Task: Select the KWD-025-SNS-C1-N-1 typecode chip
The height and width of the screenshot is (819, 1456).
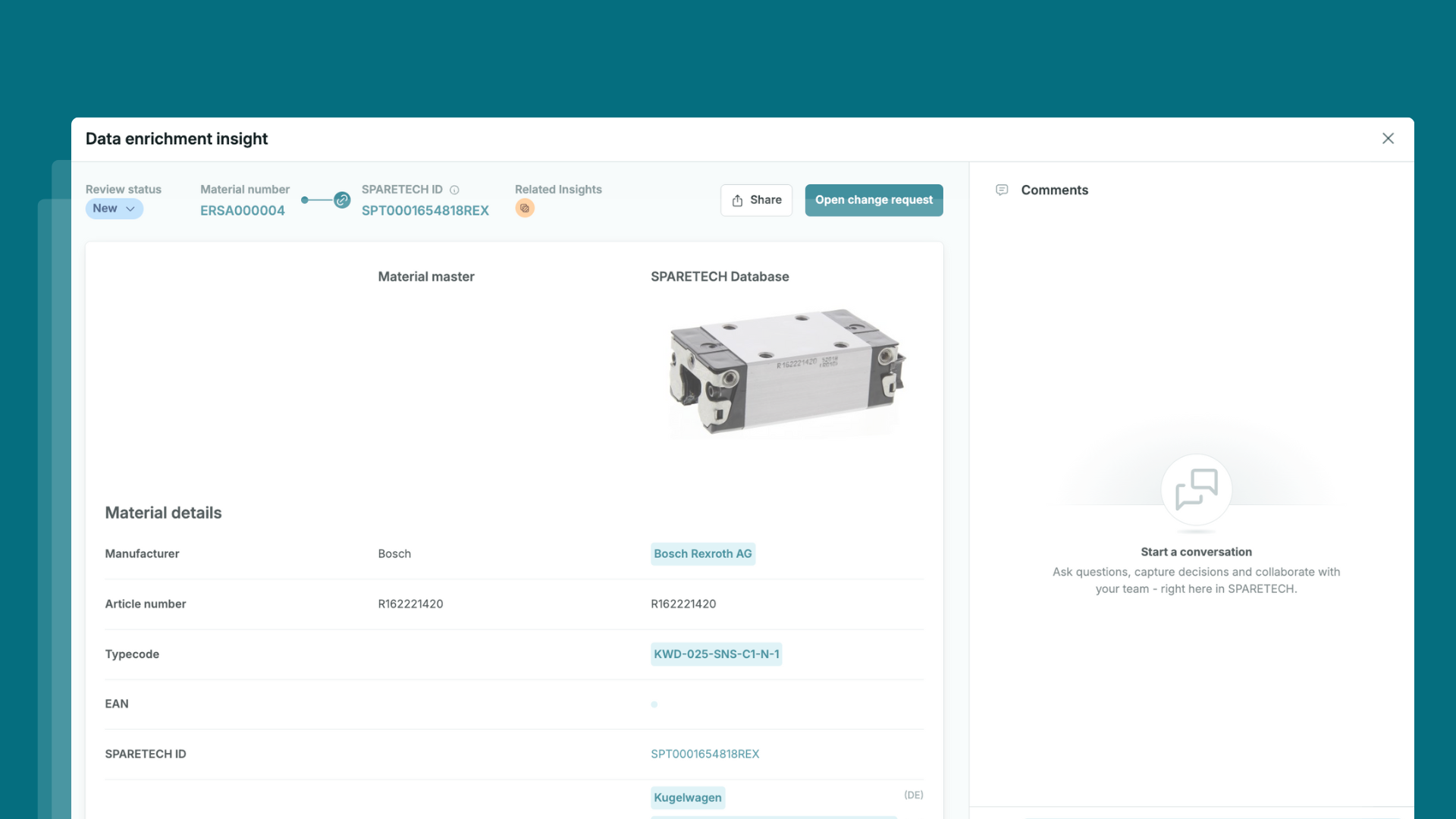Action: pos(716,654)
